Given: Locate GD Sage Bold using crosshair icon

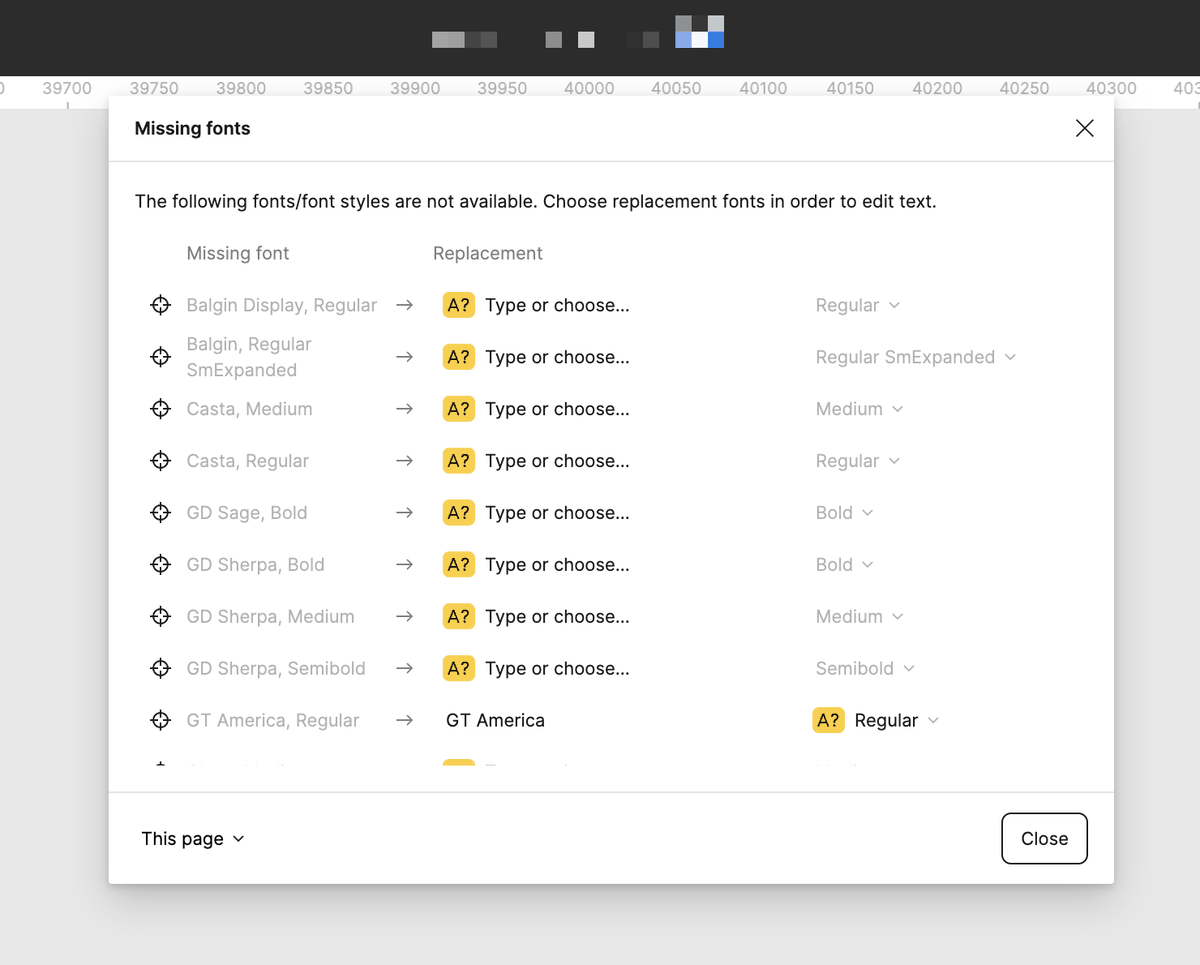Looking at the screenshot, I should click(160, 513).
